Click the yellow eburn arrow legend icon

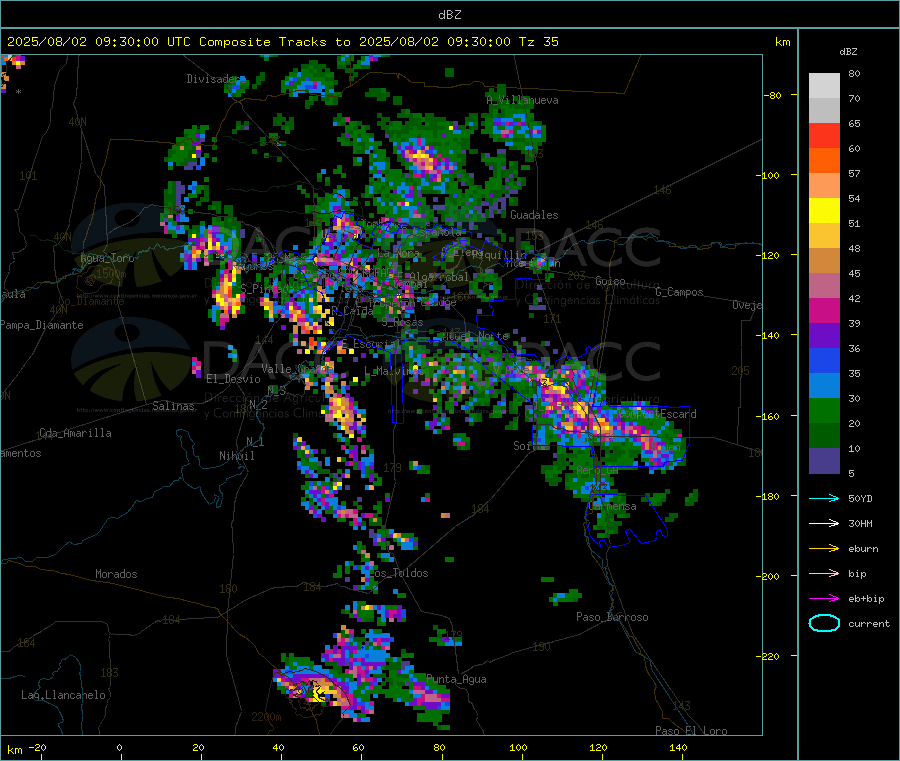pyautogui.click(x=824, y=549)
